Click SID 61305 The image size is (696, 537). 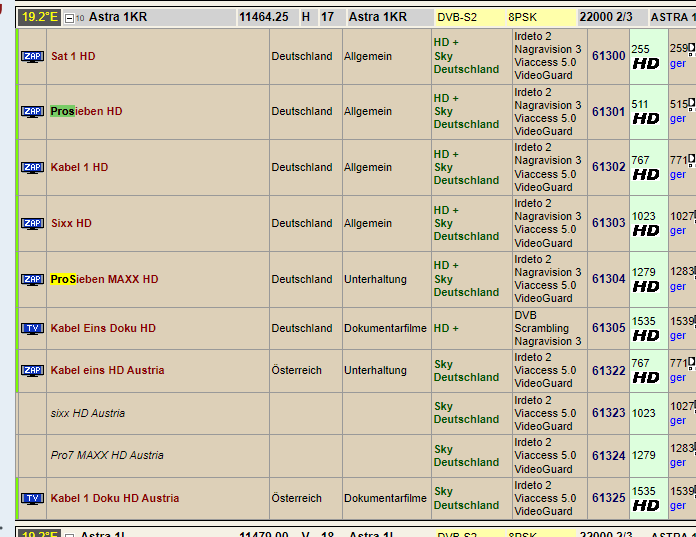pyautogui.click(x=609, y=328)
